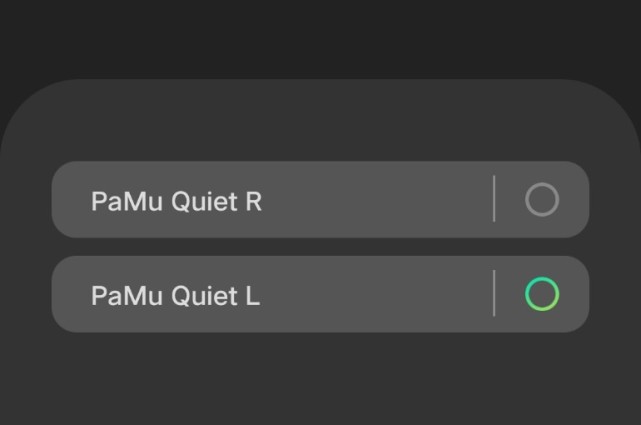Click the gray unselected circle icon
641x425 pixels.
tap(541, 200)
